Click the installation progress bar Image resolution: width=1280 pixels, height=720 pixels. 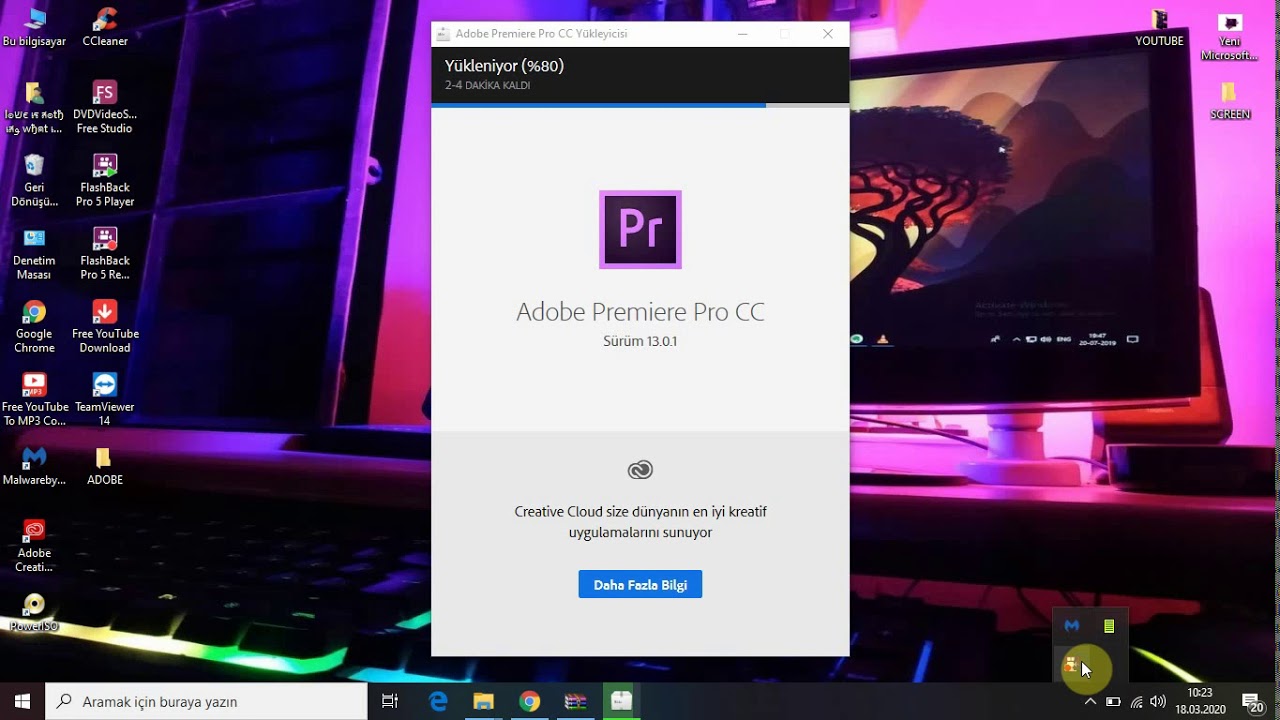640,105
